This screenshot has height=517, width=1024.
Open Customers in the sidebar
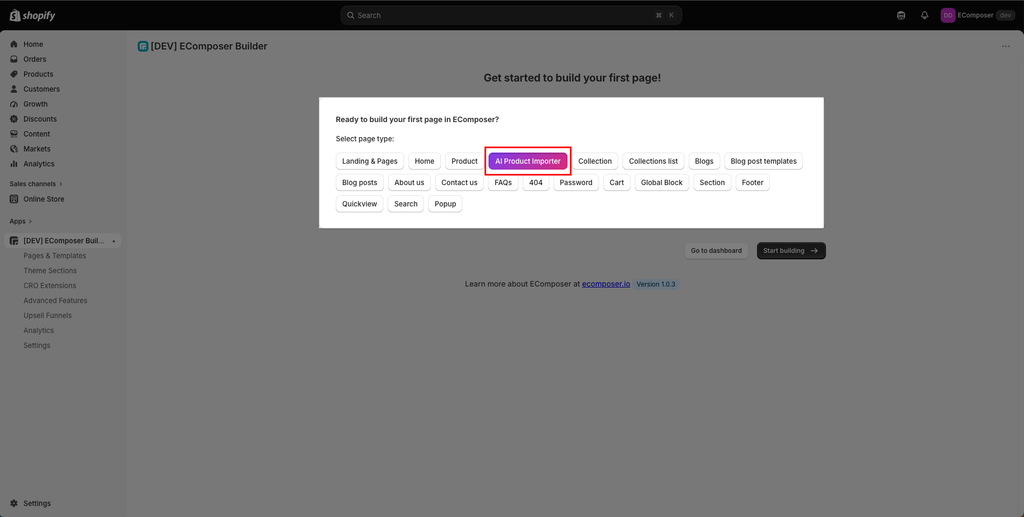click(x=41, y=89)
